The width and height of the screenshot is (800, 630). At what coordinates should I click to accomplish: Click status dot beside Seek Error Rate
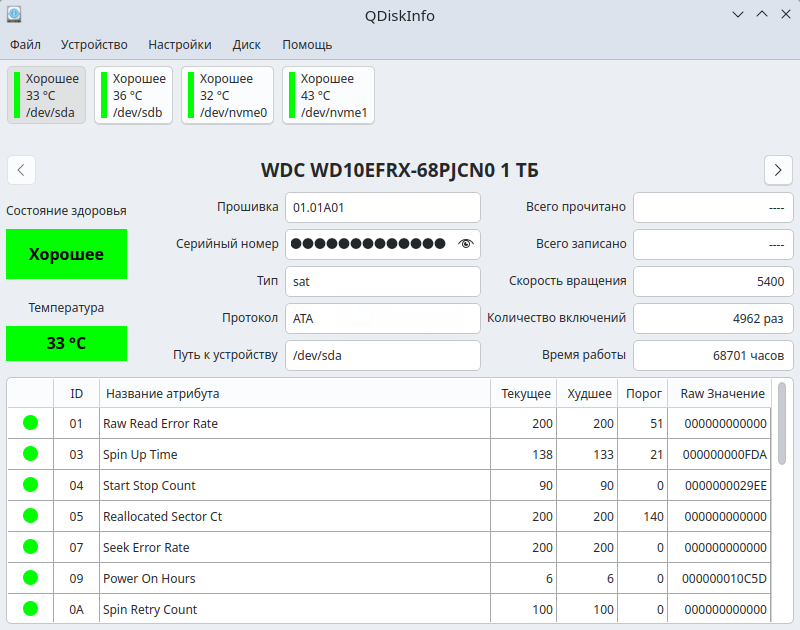(30, 547)
